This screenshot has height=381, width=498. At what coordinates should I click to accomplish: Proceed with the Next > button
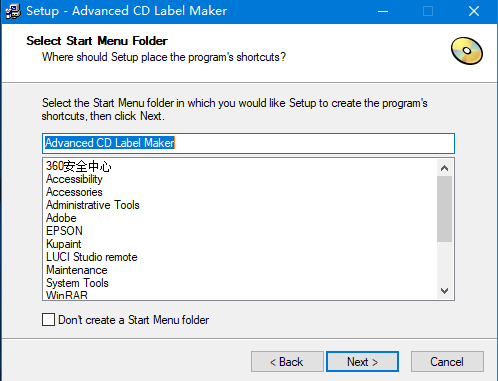tap(362, 361)
